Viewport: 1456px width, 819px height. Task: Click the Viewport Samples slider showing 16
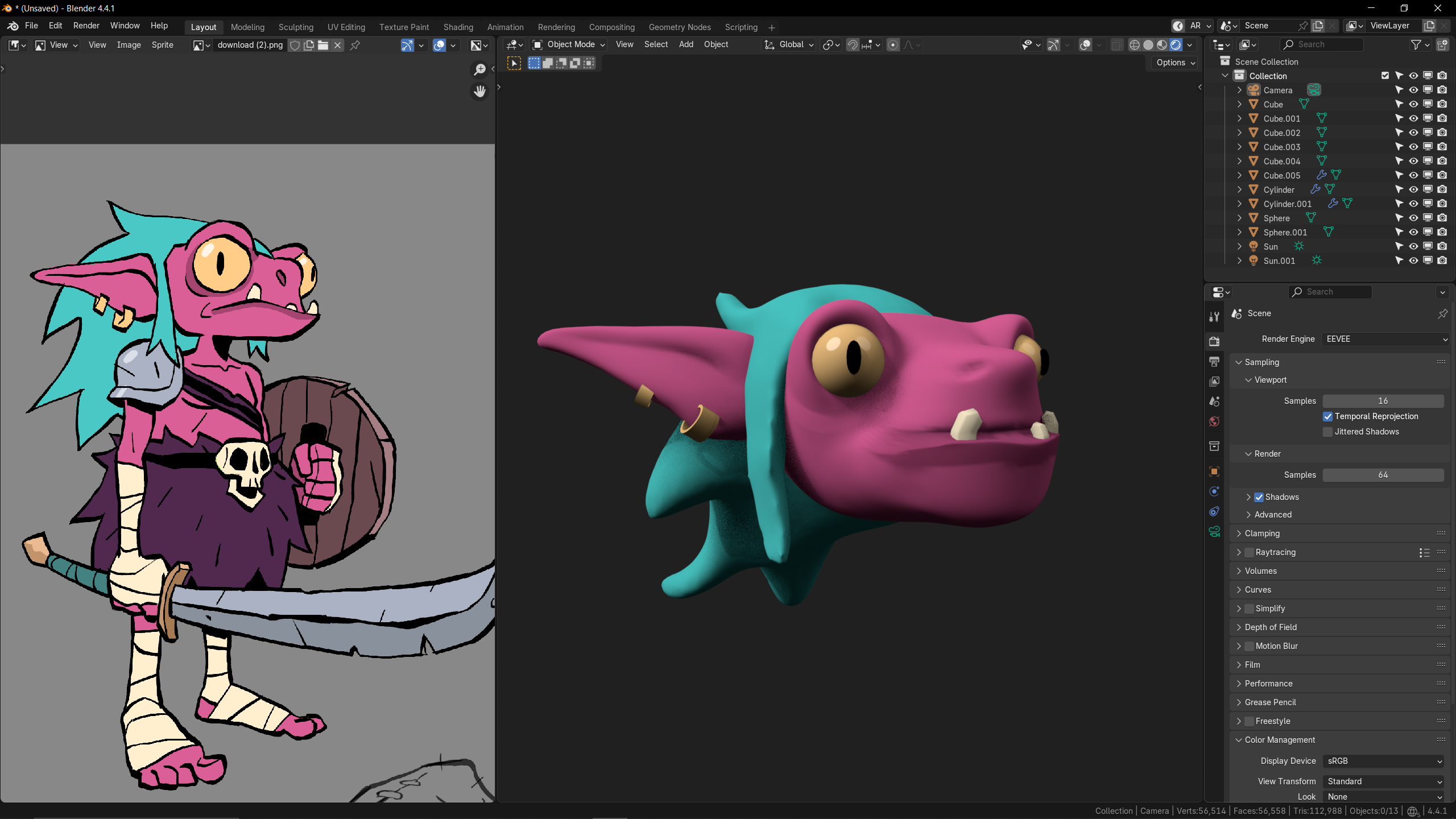1383,402
